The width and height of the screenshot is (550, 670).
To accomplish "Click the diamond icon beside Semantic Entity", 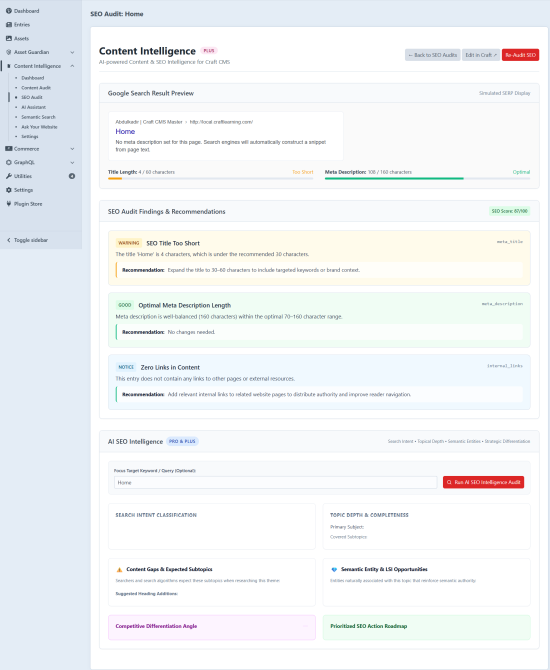I will [334, 570].
